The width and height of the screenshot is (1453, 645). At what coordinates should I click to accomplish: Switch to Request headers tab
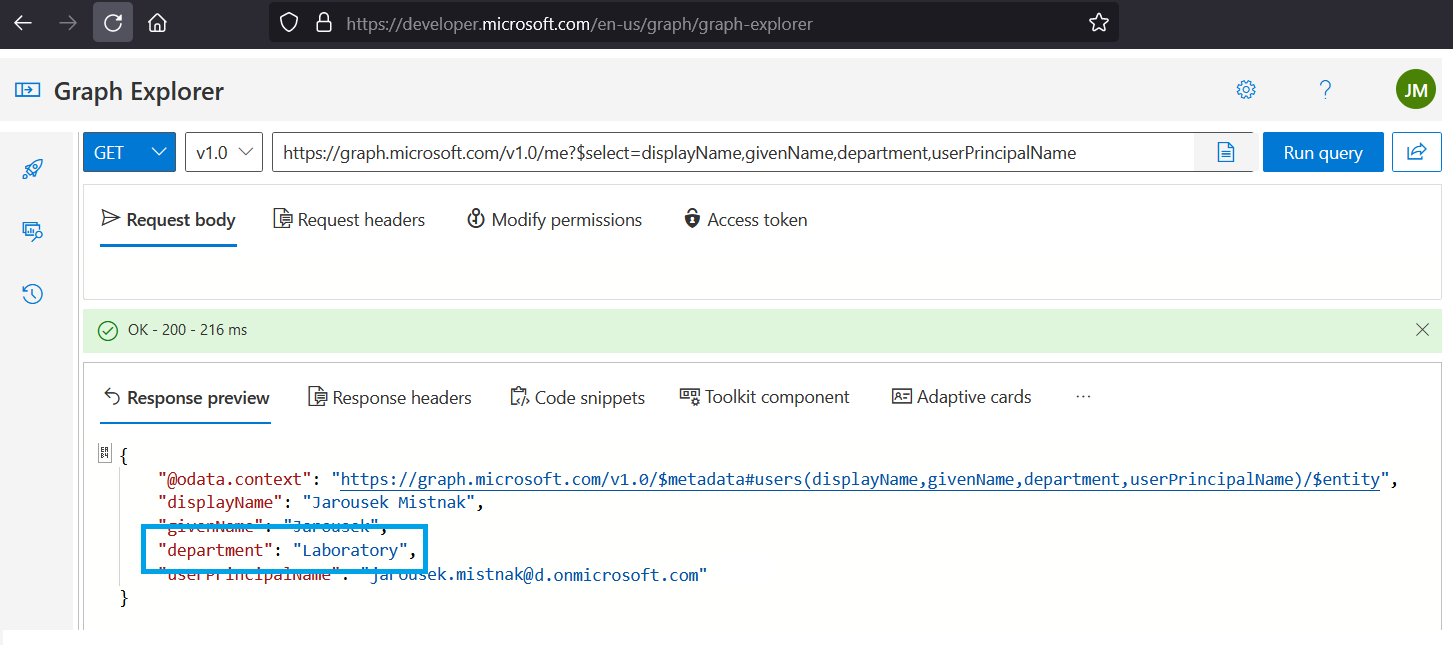pos(349,220)
